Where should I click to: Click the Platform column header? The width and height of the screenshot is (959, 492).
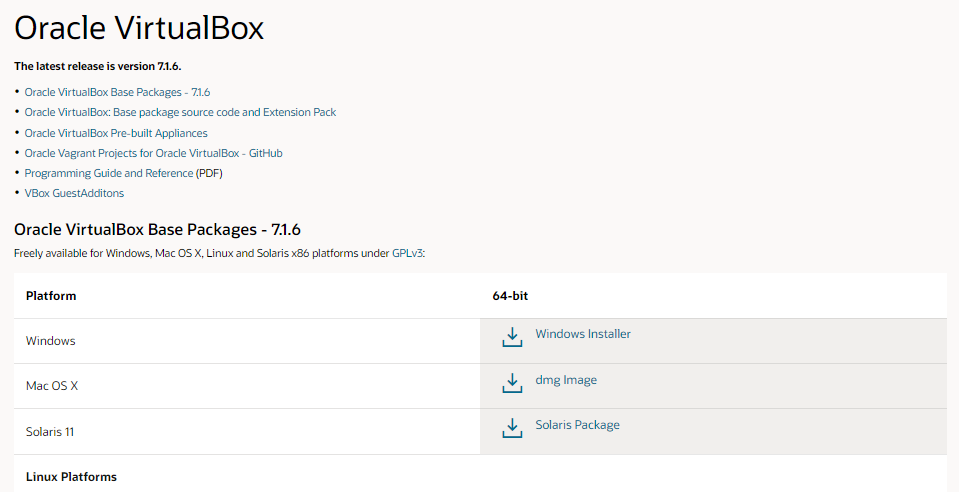[51, 296]
